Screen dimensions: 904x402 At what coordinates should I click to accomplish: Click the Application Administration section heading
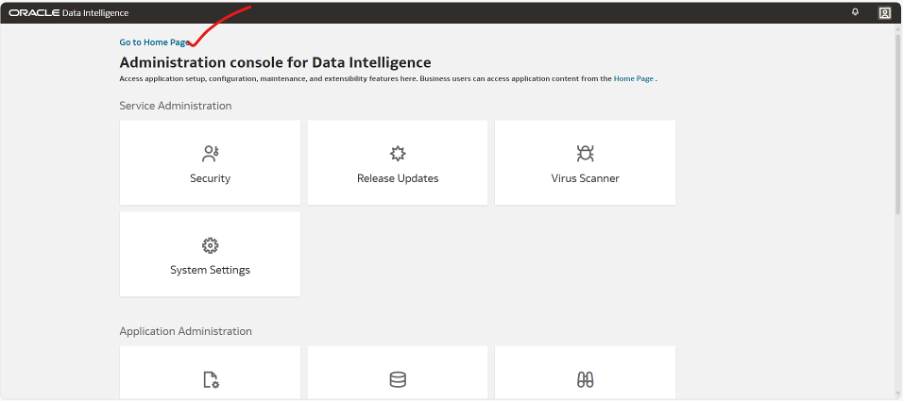click(x=186, y=331)
